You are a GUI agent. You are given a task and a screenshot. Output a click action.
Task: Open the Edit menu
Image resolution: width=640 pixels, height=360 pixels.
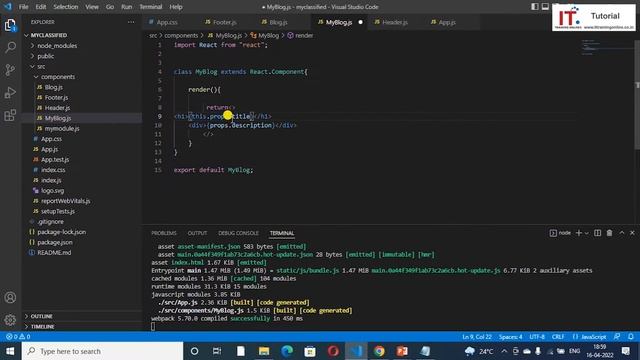[x=40, y=7]
